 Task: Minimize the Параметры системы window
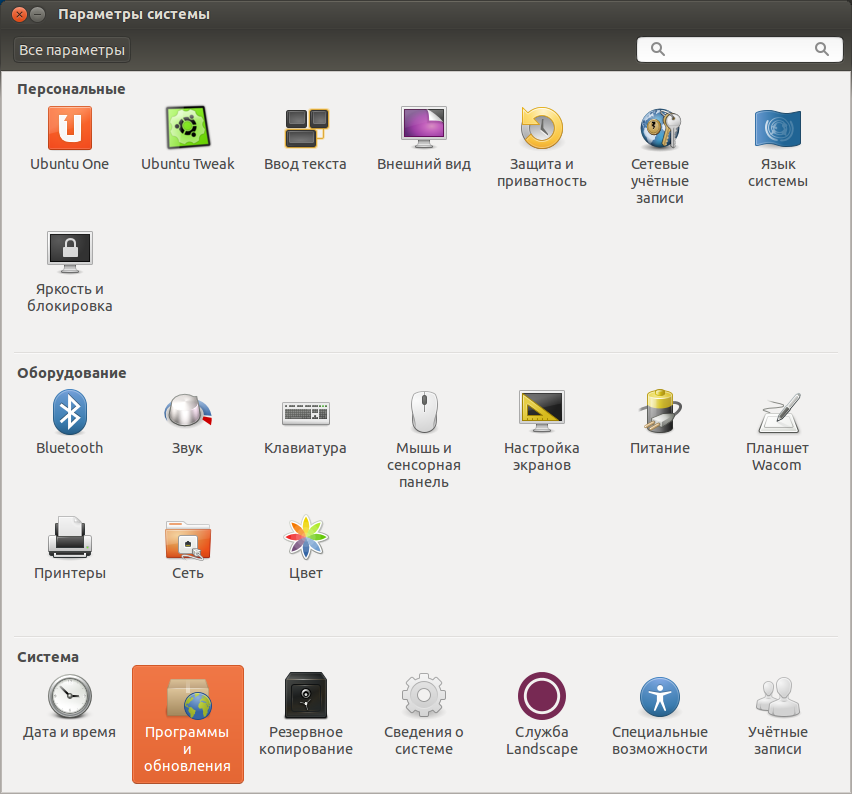click(x=37, y=14)
